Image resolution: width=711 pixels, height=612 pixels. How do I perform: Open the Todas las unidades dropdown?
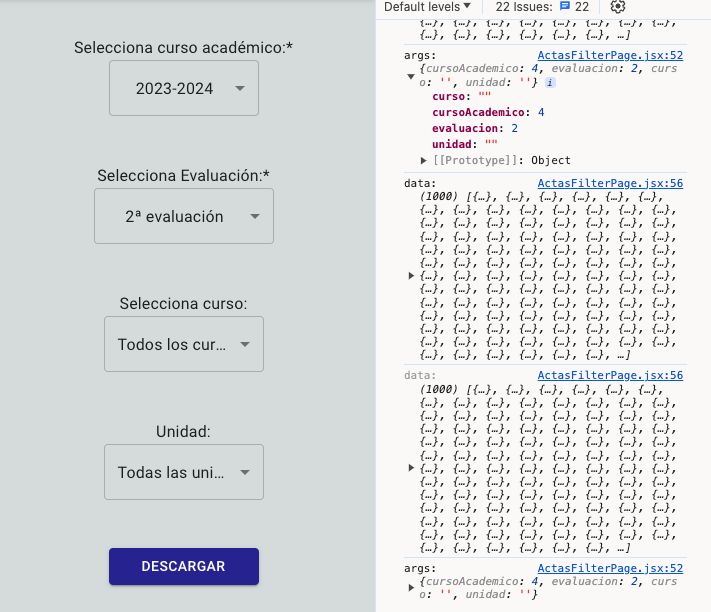[x=184, y=472]
